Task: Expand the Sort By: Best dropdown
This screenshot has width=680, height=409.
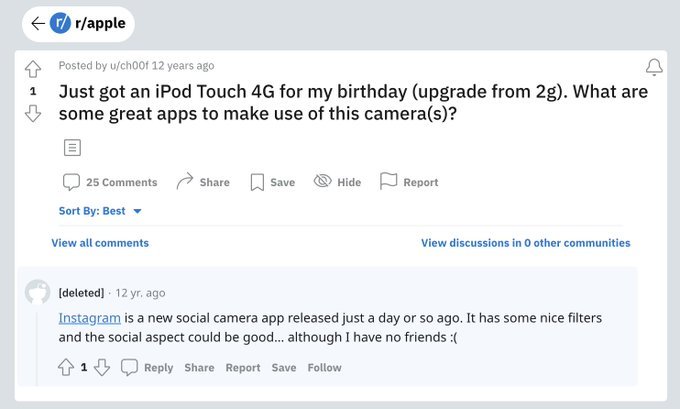Action: pos(100,211)
